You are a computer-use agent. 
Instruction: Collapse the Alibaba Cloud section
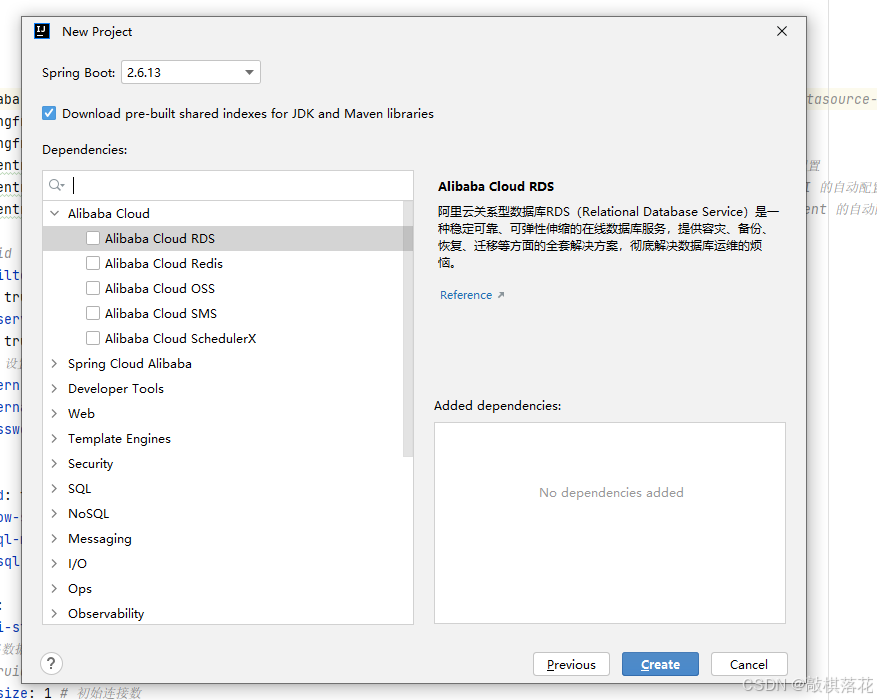tap(54, 213)
